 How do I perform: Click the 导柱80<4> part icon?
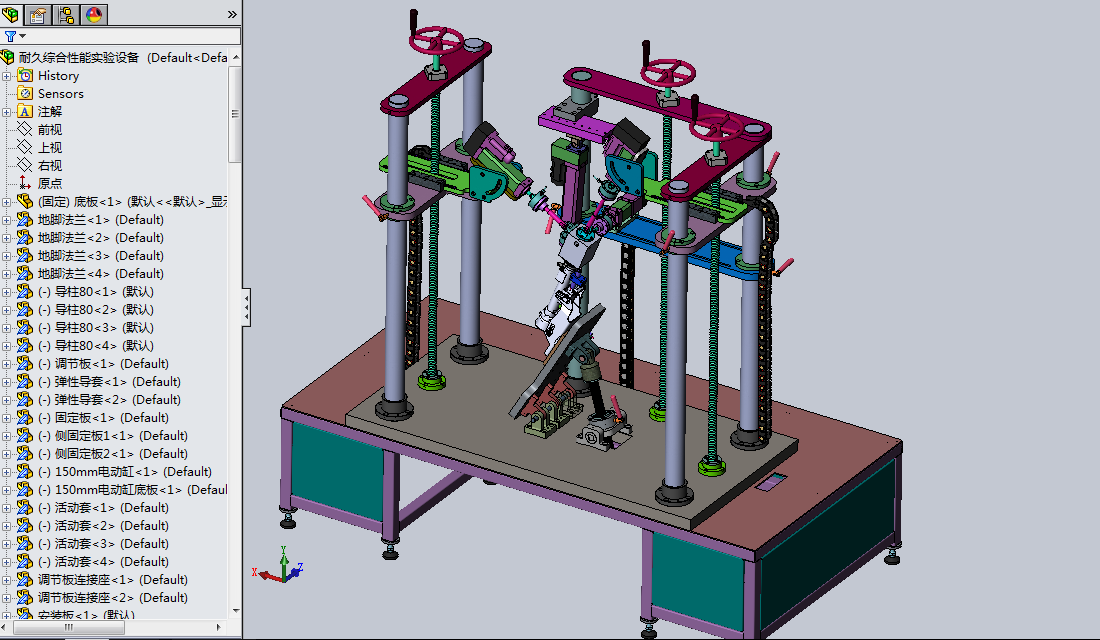(x=25, y=346)
